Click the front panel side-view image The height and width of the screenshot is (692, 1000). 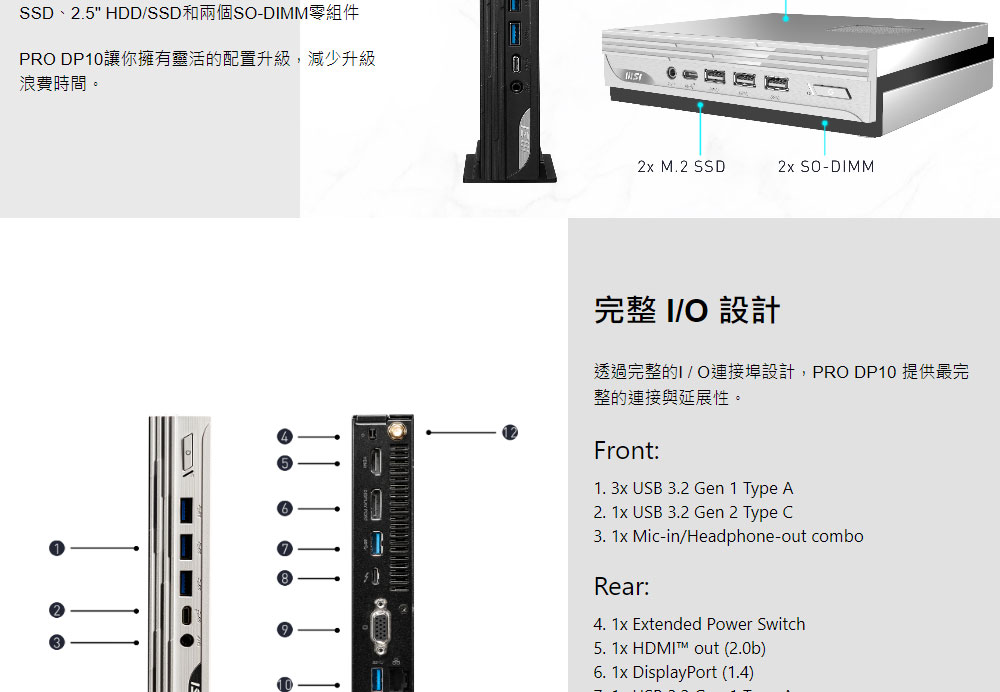[x=180, y=554]
